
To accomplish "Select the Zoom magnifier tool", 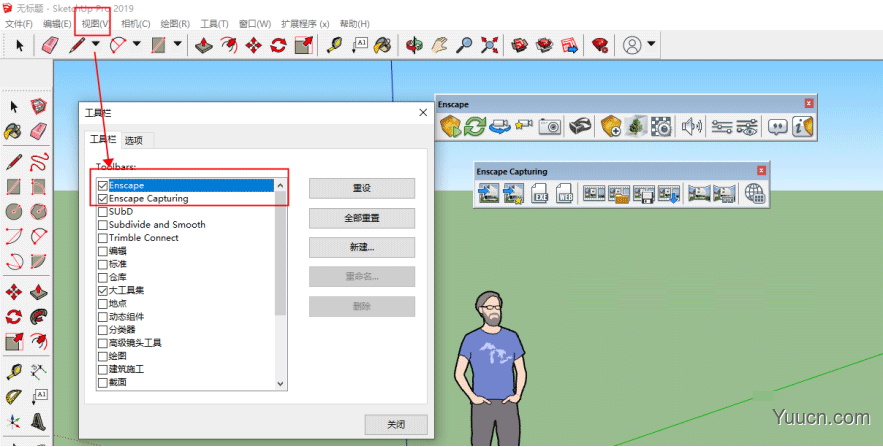I will pos(464,45).
